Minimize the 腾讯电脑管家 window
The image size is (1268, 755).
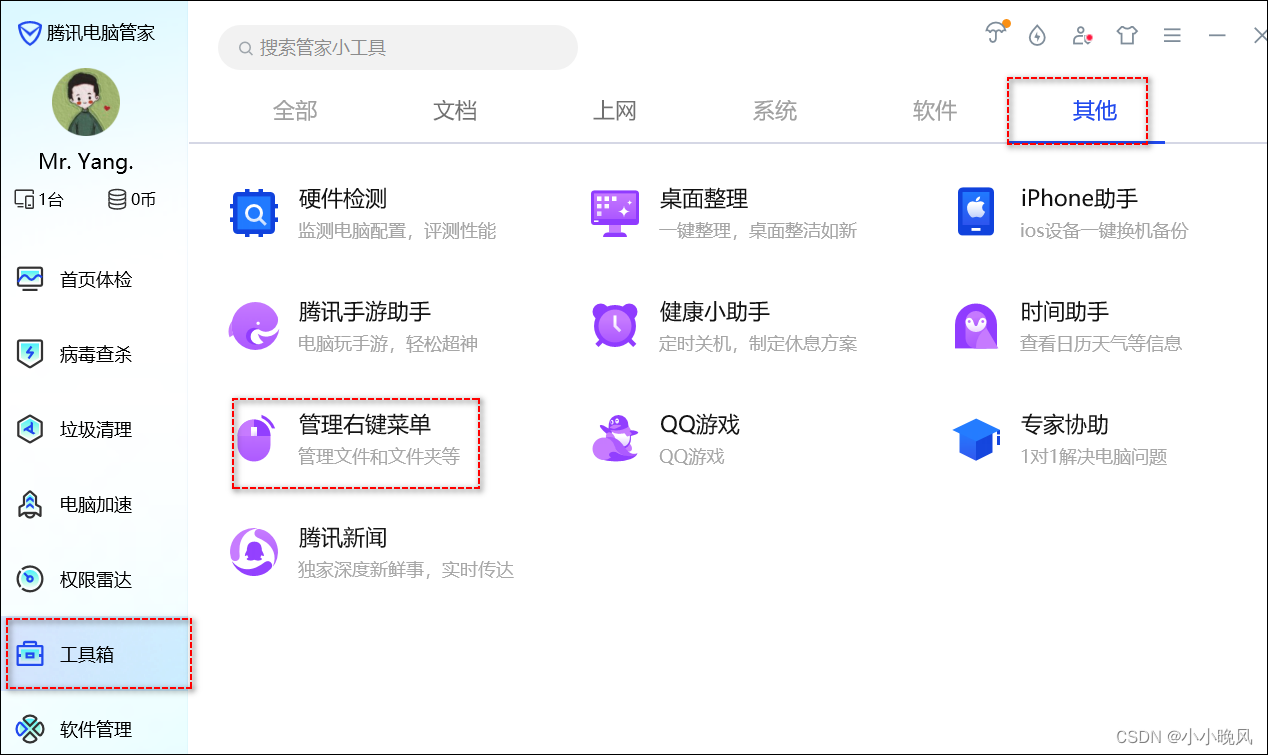[x=1217, y=35]
